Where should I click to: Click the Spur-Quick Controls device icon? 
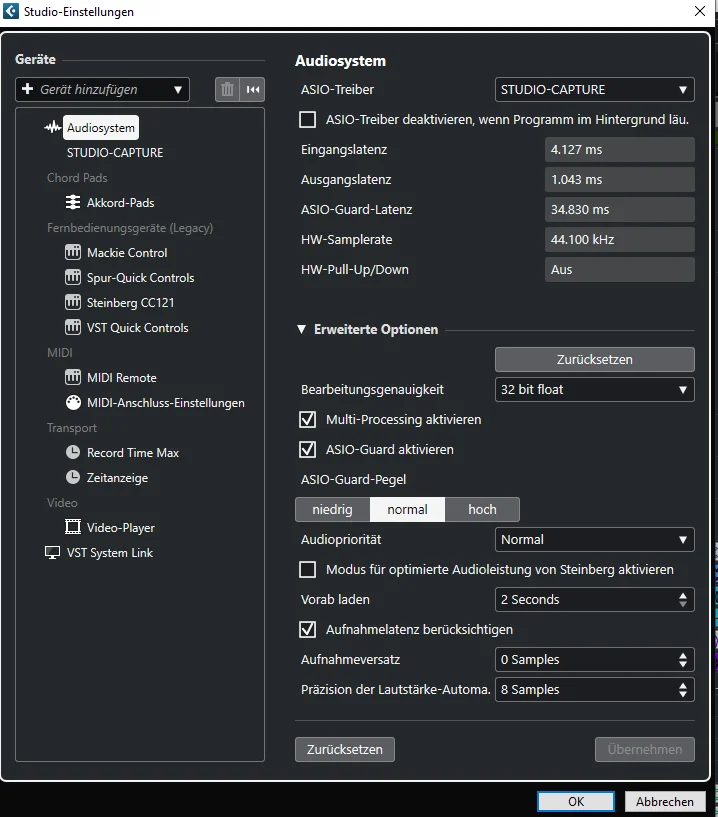point(73,277)
